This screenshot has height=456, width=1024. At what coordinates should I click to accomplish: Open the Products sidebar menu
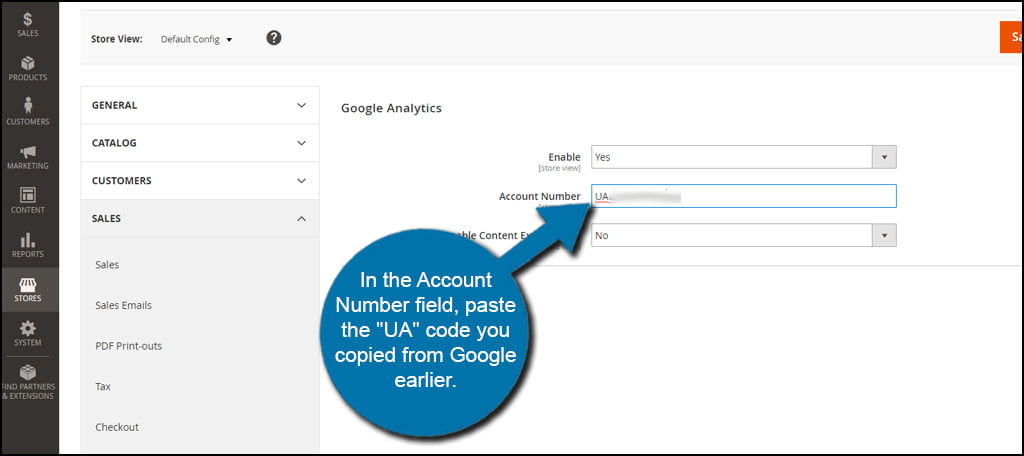pos(28,68)
